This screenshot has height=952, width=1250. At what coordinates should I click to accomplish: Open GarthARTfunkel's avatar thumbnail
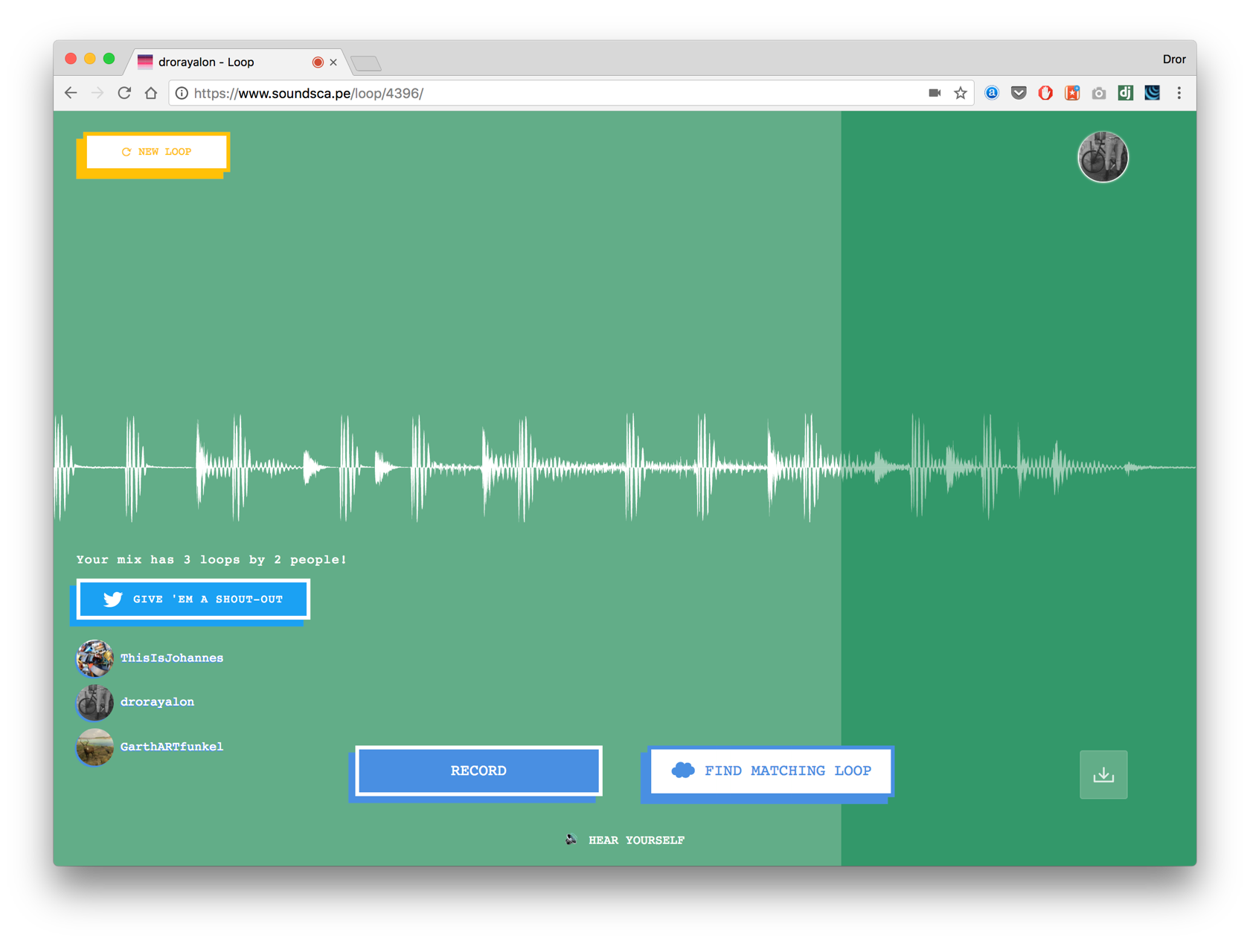[x=94, y=747]
